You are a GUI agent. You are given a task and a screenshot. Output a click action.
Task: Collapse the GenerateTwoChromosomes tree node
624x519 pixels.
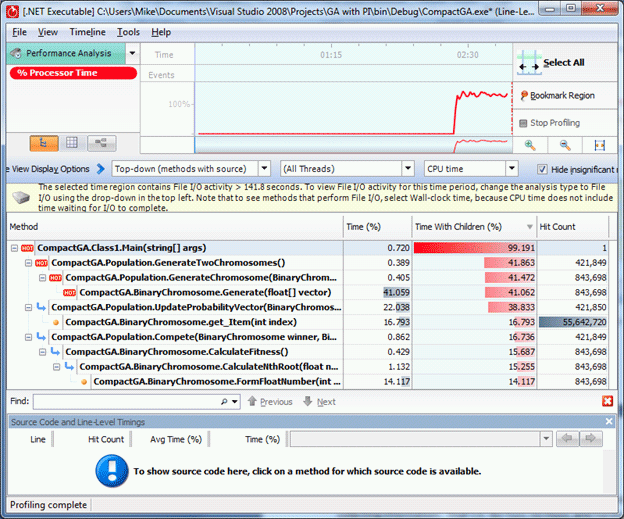pyautogui.click(x=28, y=263)
